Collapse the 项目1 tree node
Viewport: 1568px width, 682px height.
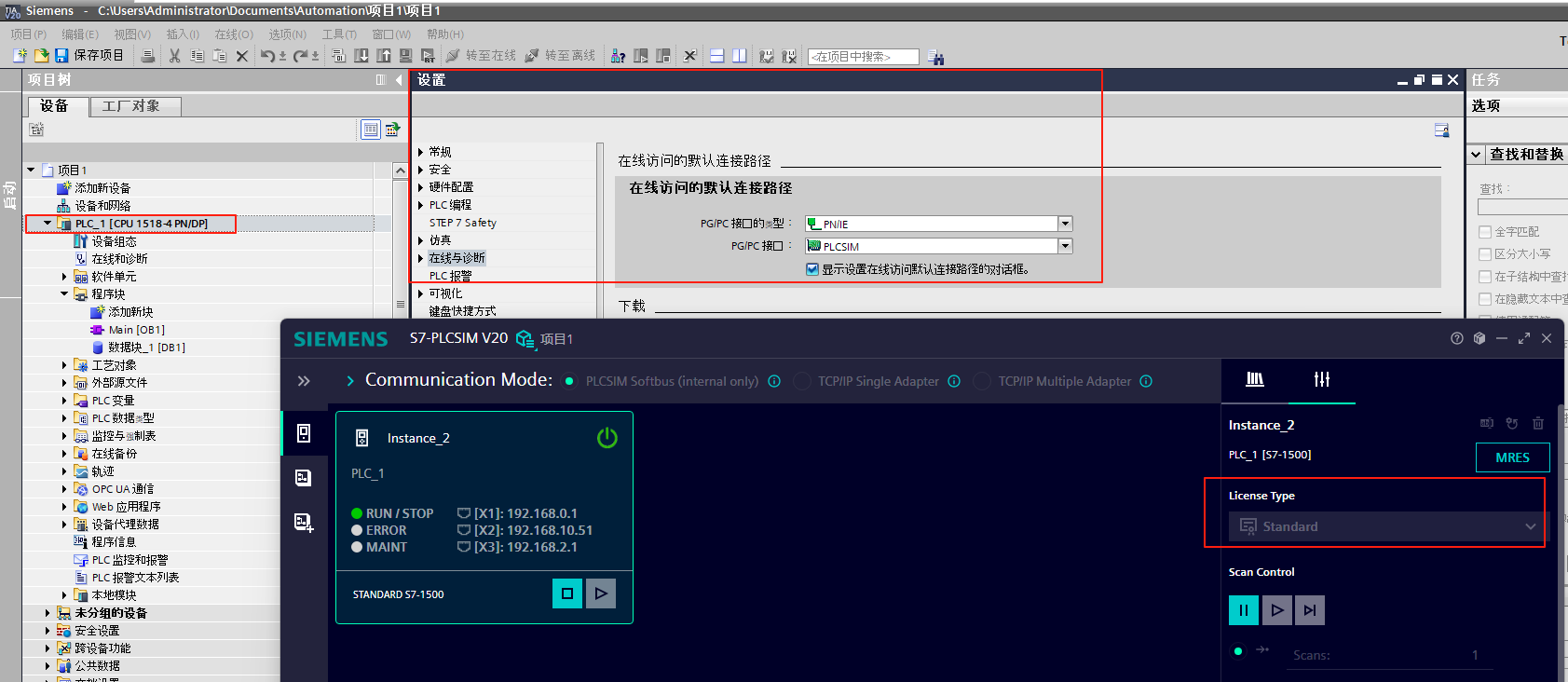(x=31, y=170)
